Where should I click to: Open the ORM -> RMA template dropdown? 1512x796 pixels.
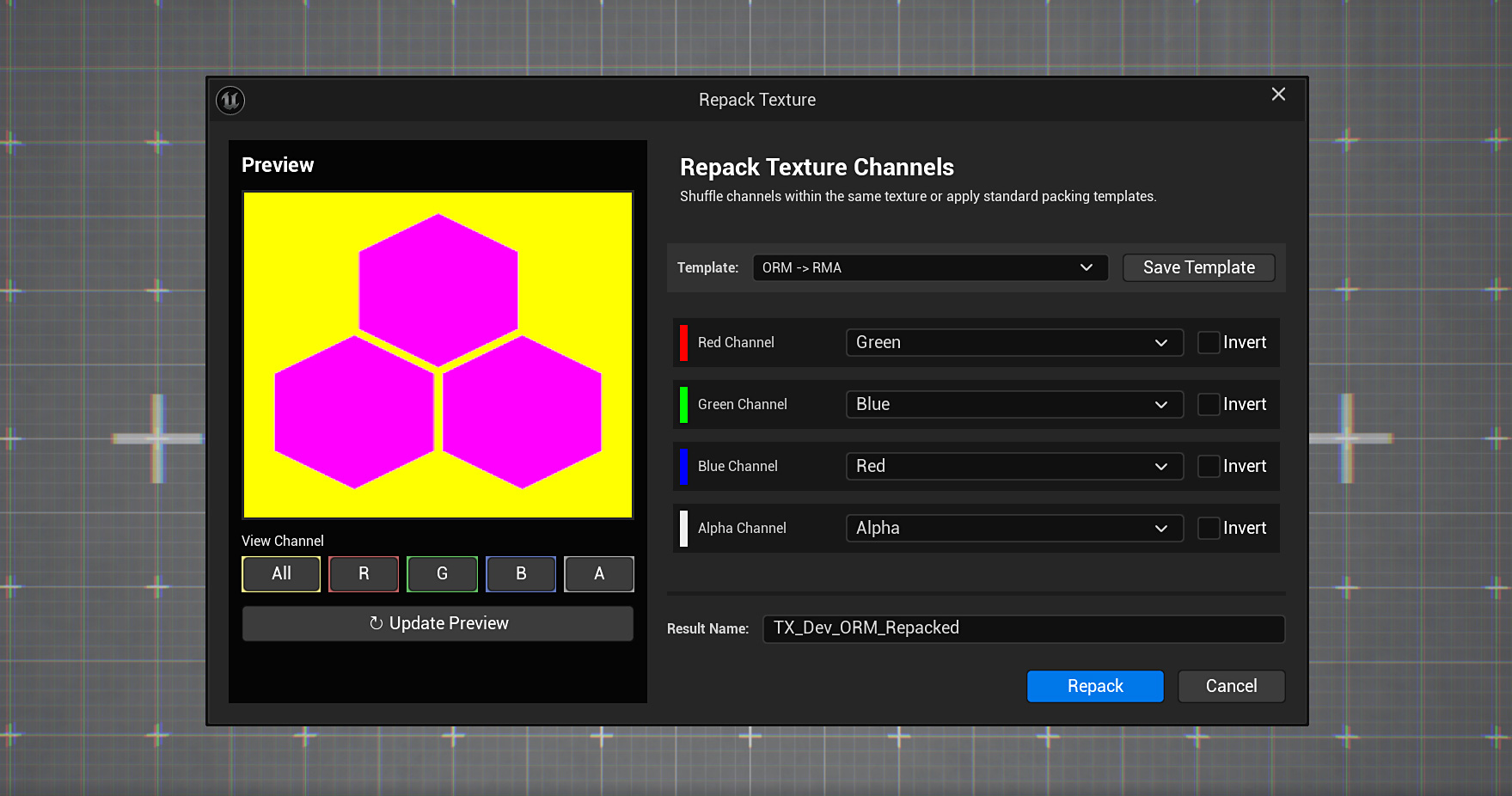929,267
